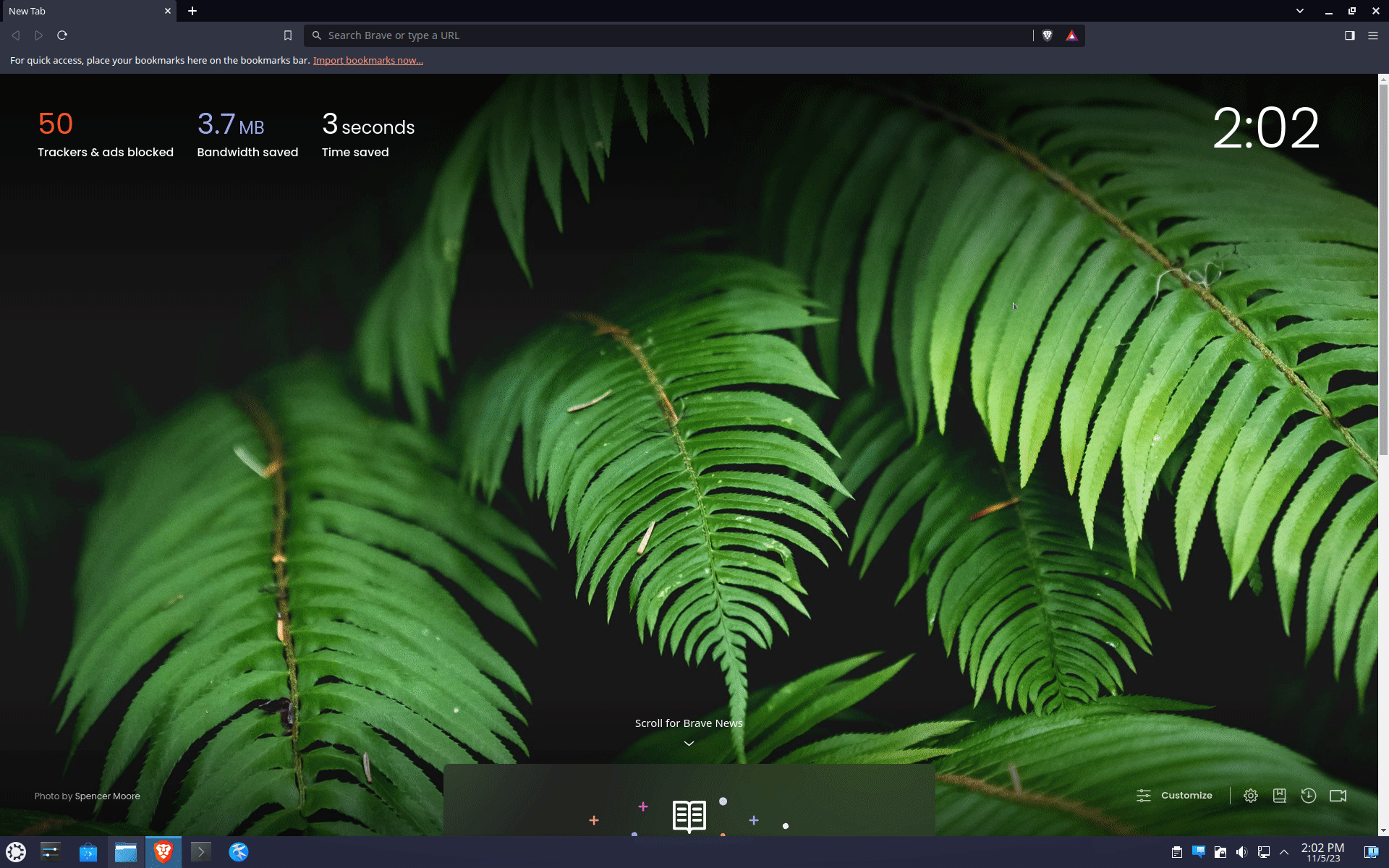Open volume control in system tray

coord(1241,852)
